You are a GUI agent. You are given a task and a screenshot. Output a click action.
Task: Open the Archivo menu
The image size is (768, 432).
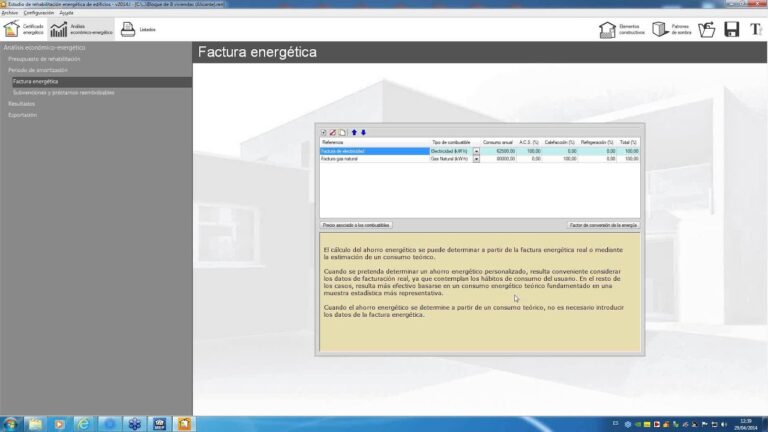pos(10,12)
